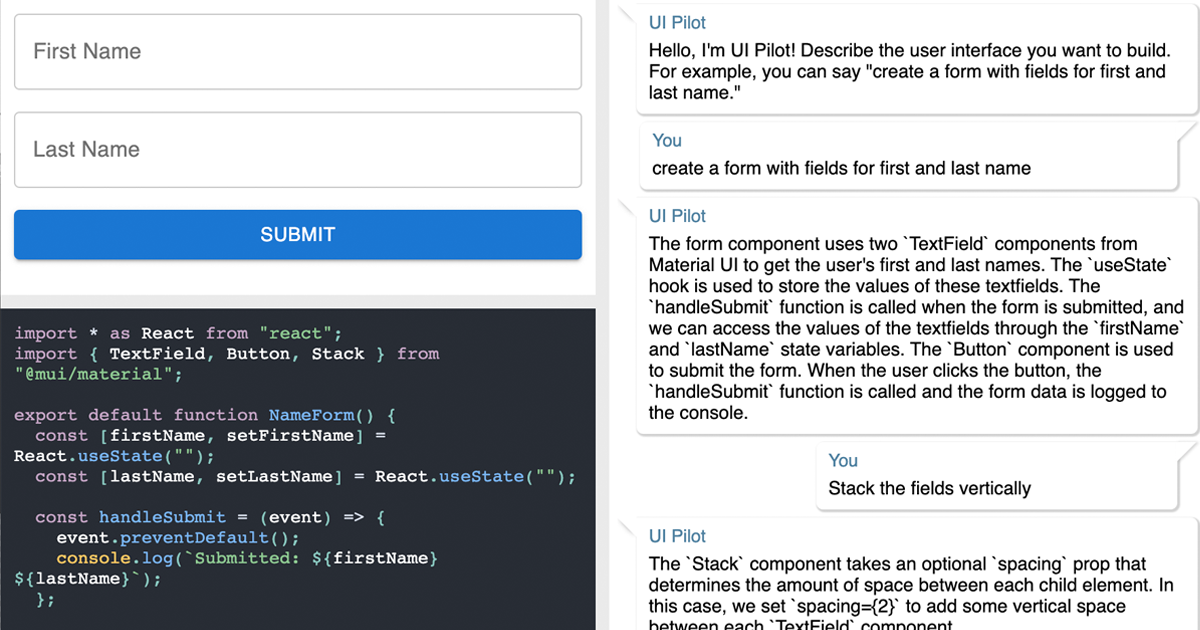Click the lastName useState code line

click(x=305, y=477)
